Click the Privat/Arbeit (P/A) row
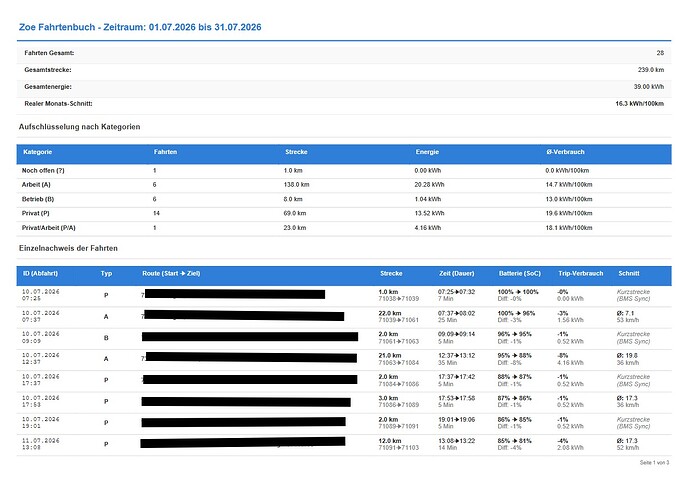Viewport: 690px width, 478px height. [x=344, y=228]
